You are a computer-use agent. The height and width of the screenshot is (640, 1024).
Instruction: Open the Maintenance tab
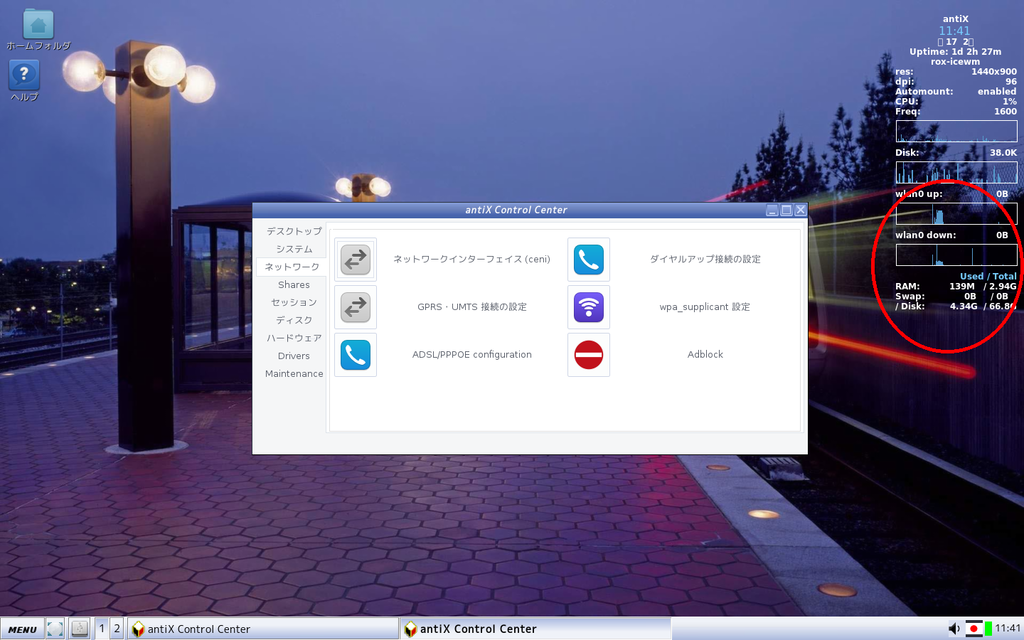[x=294, y=374]
